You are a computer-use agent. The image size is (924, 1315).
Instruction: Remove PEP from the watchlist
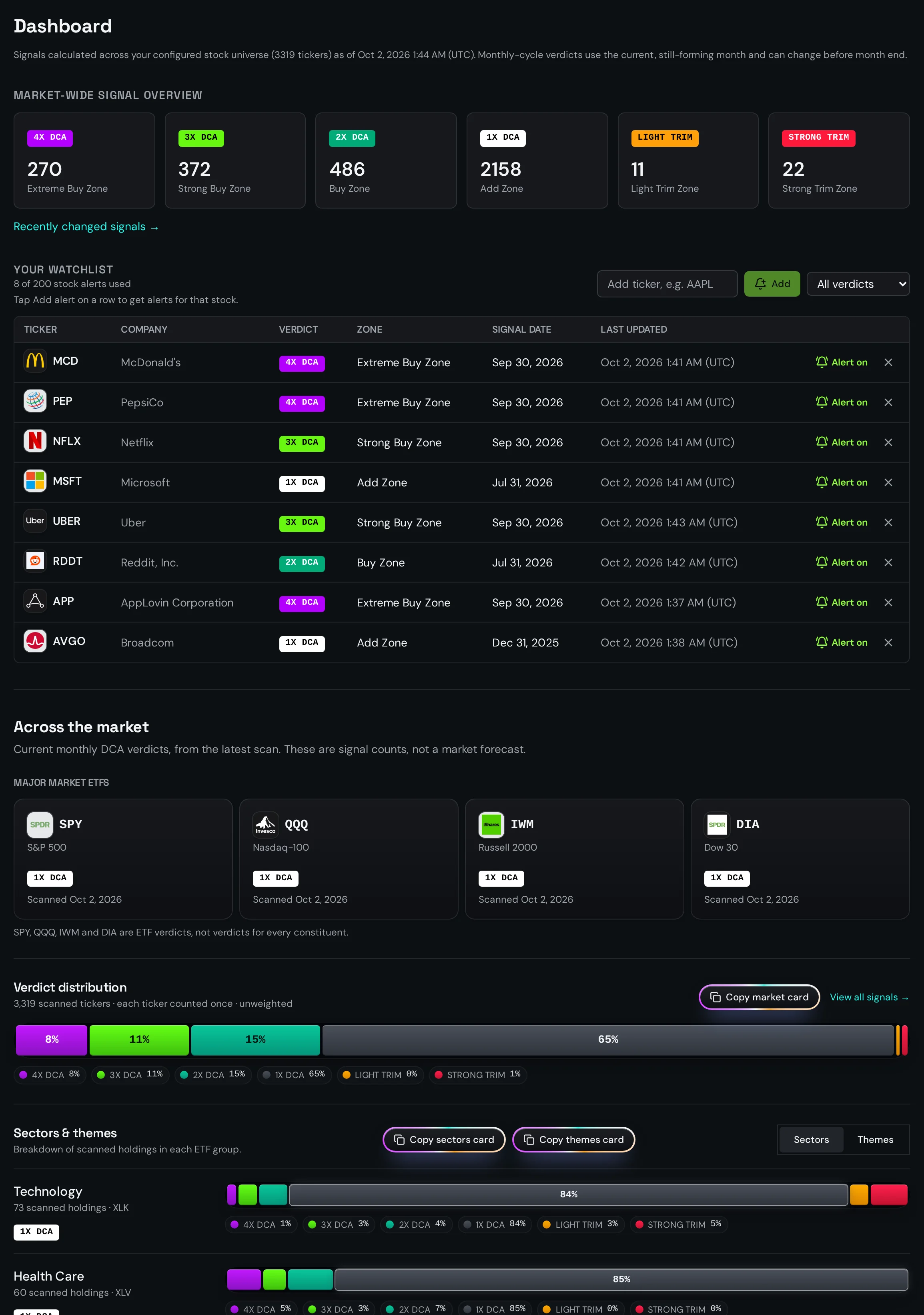[888, 403]
